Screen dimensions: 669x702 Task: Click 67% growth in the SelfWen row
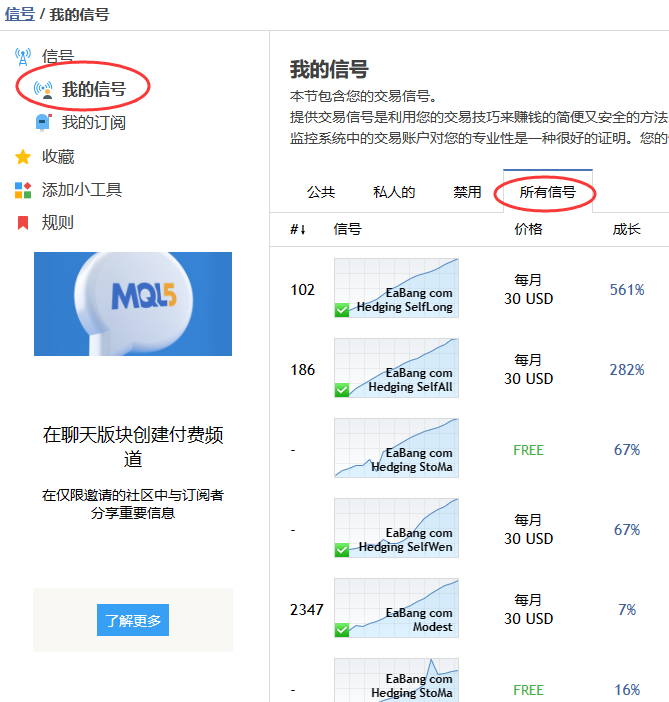627,530
